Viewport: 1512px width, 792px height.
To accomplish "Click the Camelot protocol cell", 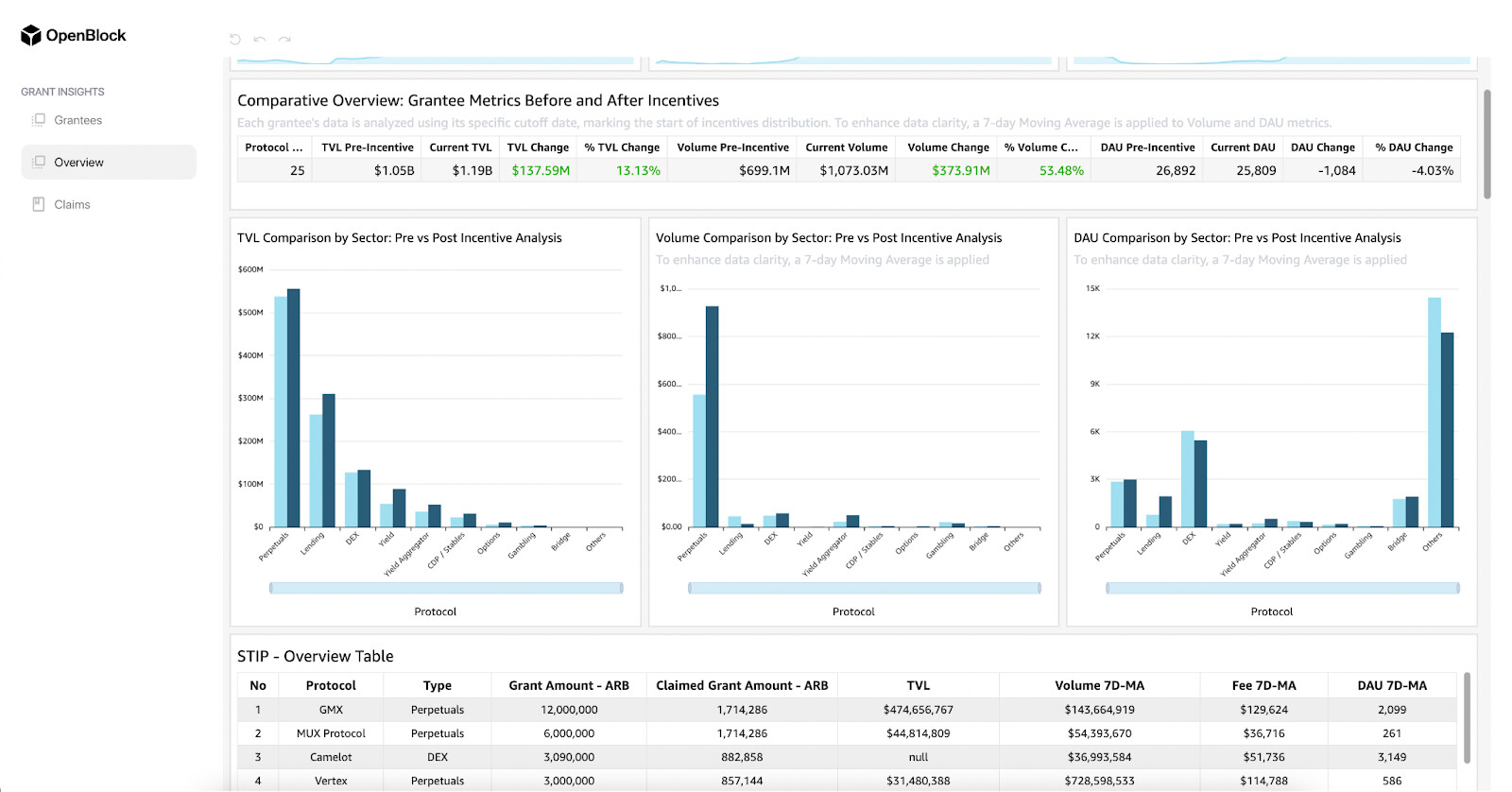I will (x=331, y=757).
